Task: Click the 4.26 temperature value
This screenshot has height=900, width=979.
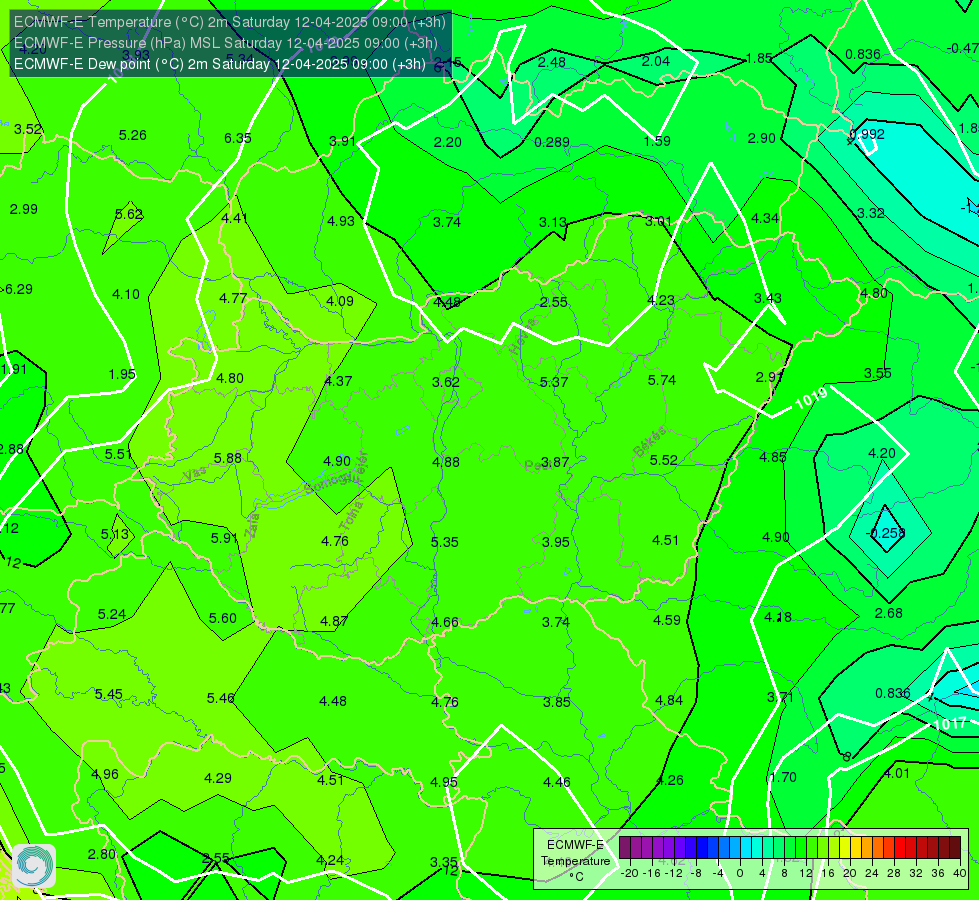Action: 670,780
